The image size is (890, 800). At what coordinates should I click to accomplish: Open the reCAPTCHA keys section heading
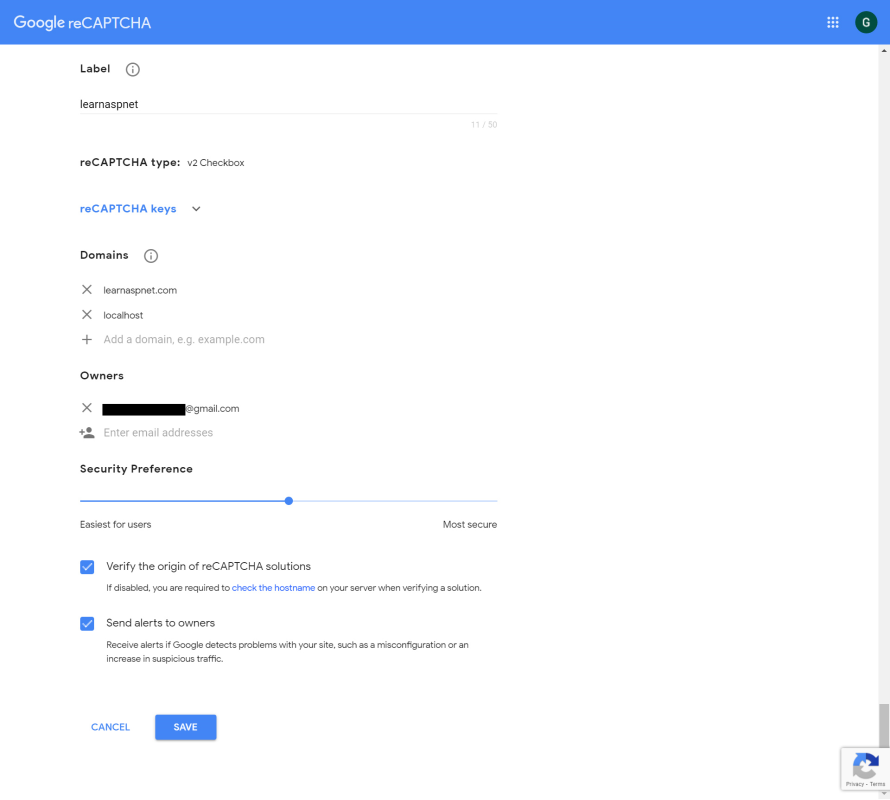click(128, 209)
